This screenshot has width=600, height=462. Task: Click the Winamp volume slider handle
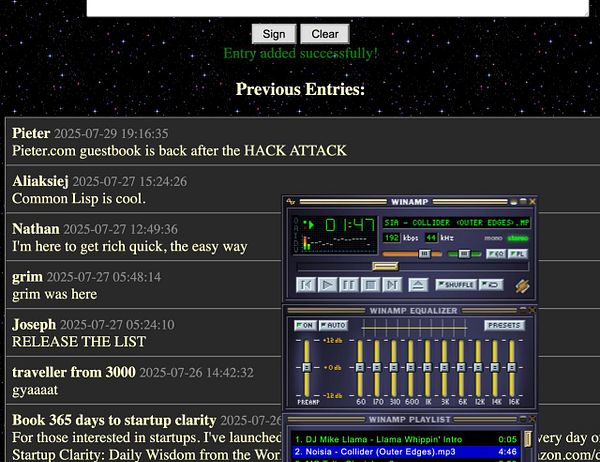424,254
